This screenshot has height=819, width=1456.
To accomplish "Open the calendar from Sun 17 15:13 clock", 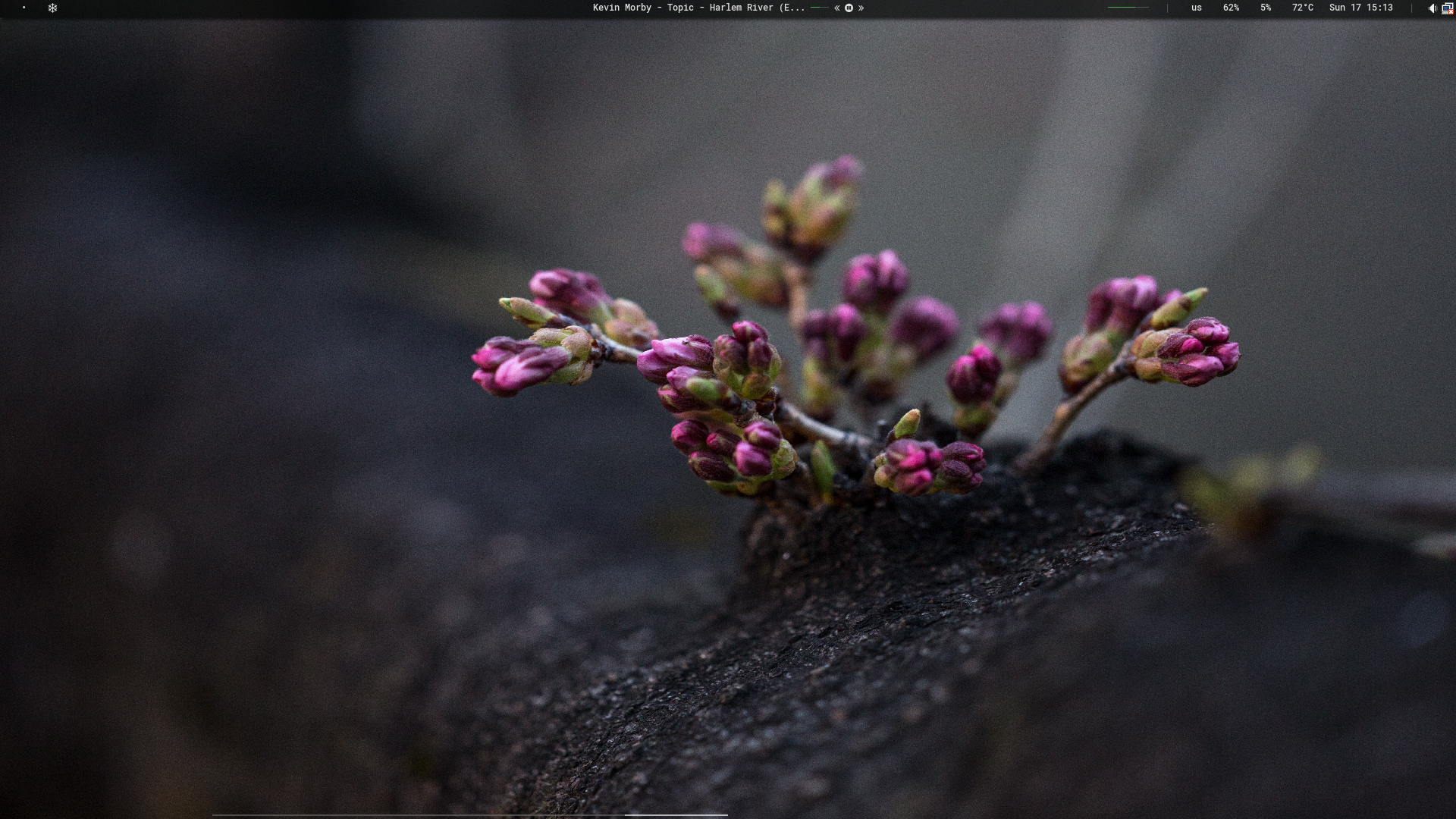I will (1360, 8).
